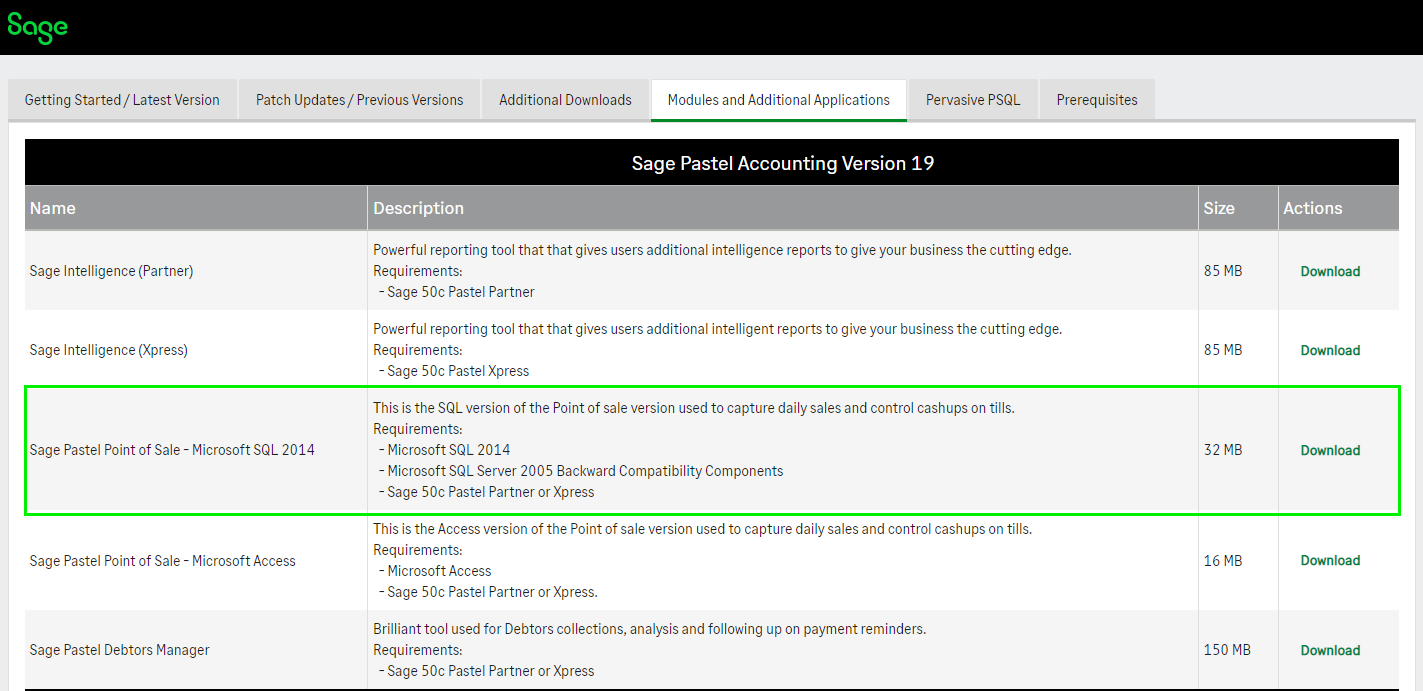
Task: Download Sage Pastel Point of Sale - Microsoft Access
Action: 1329,560
